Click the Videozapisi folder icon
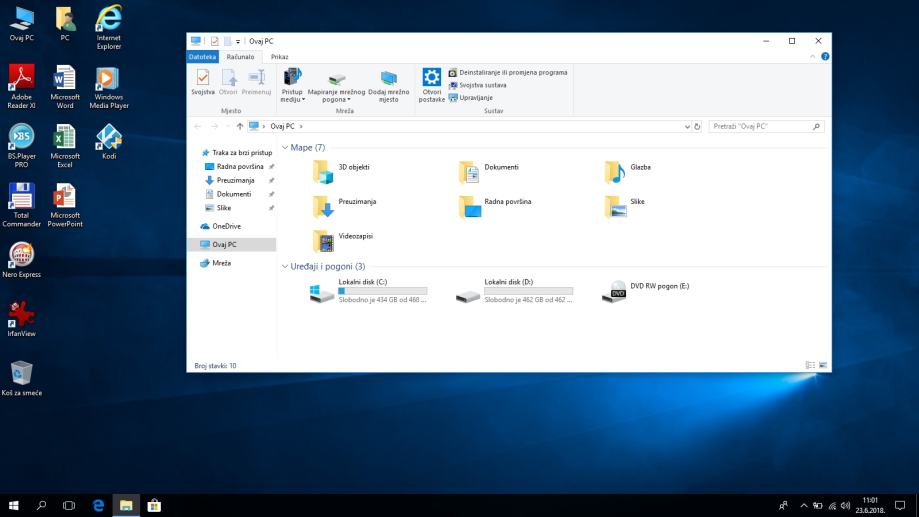The image size is (919, 517). tap(323, 240)
